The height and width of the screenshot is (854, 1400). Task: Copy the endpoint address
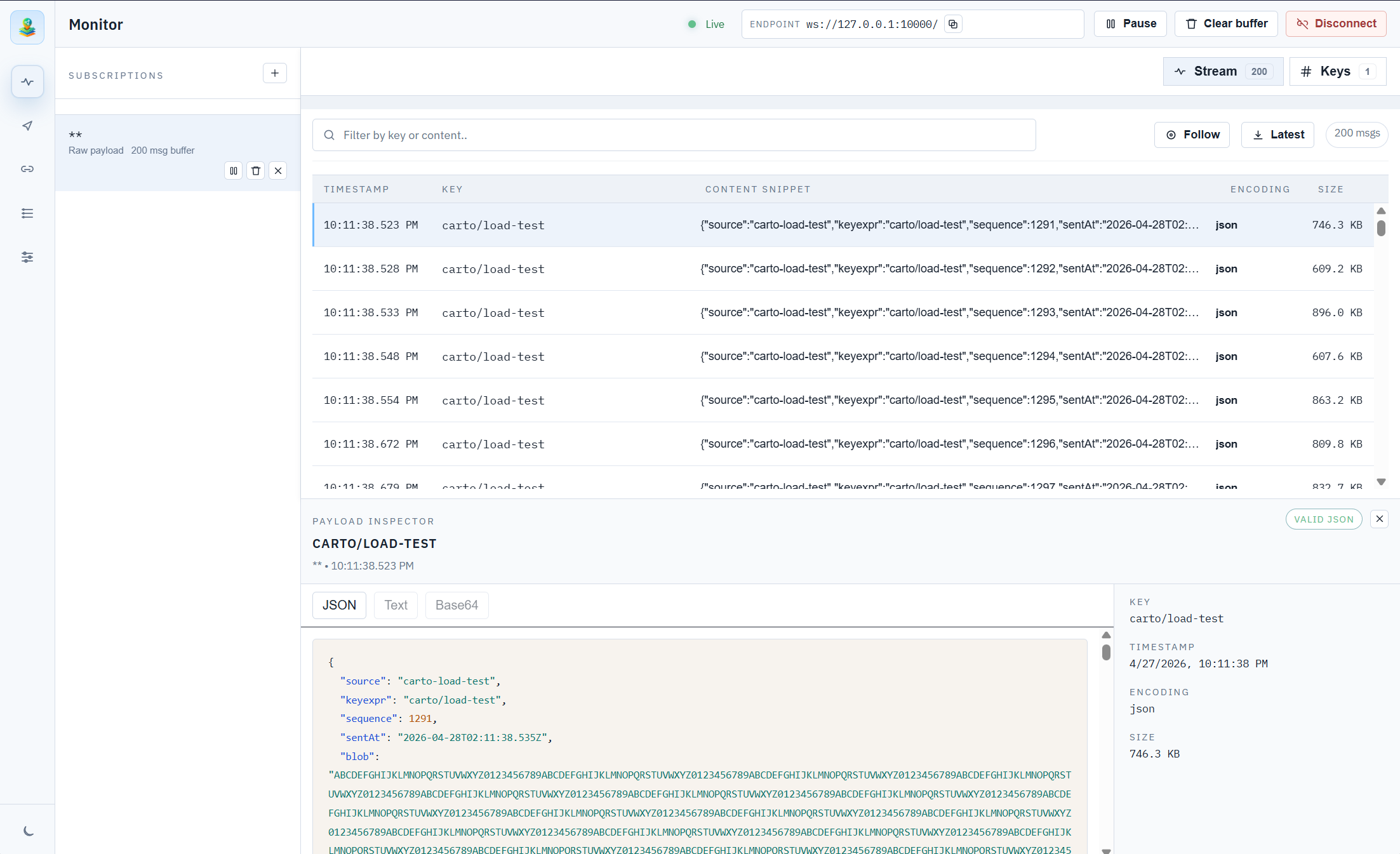coord(953,24)
